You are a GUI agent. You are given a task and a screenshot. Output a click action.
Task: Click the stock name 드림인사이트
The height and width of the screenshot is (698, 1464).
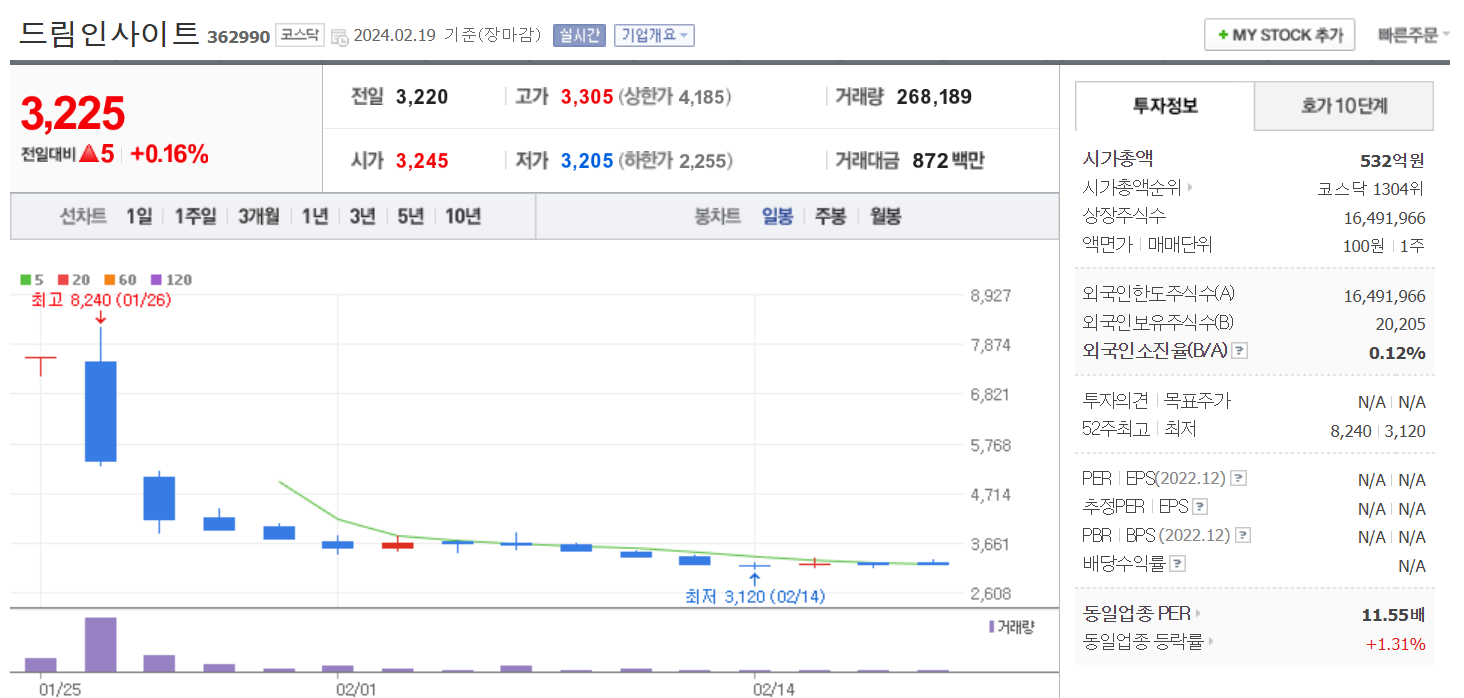109,34
